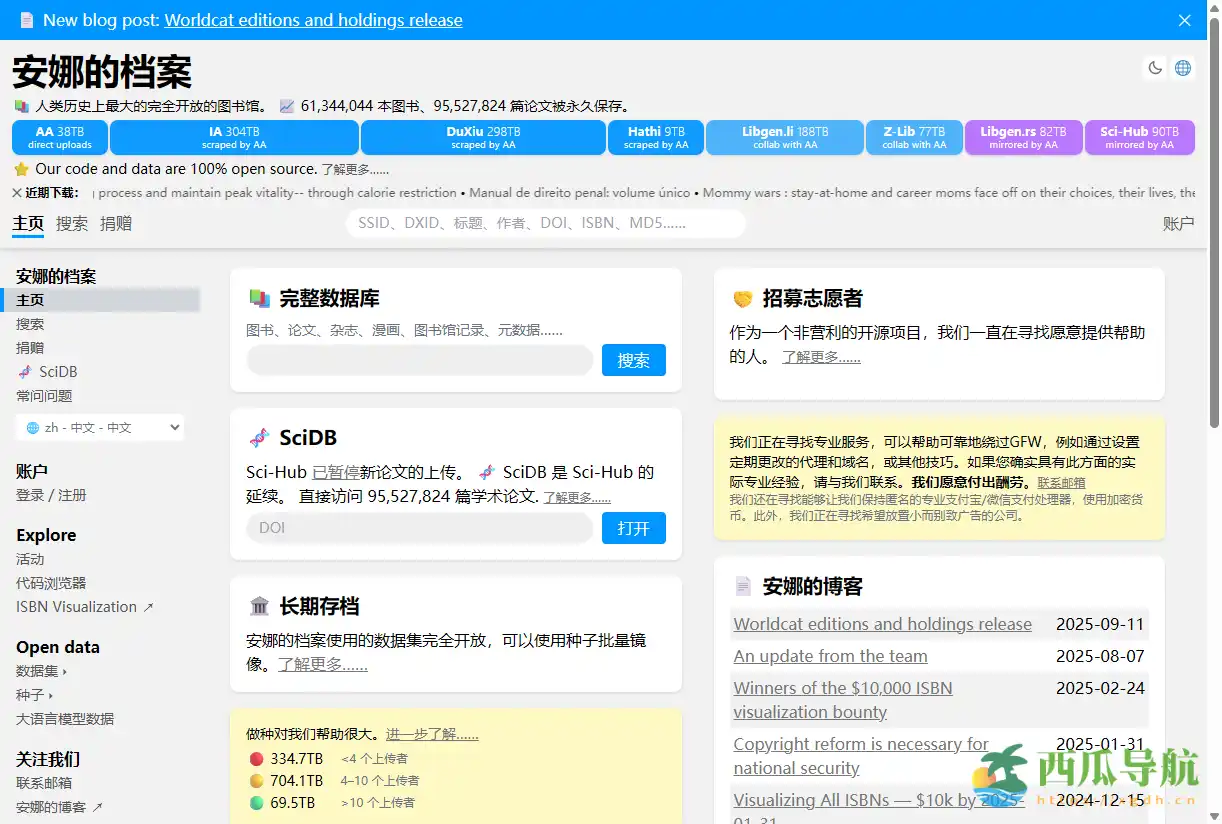1222x824 pixels.
Task: Select the AA 38TB direct uploads badge
Action: [59, 137]
